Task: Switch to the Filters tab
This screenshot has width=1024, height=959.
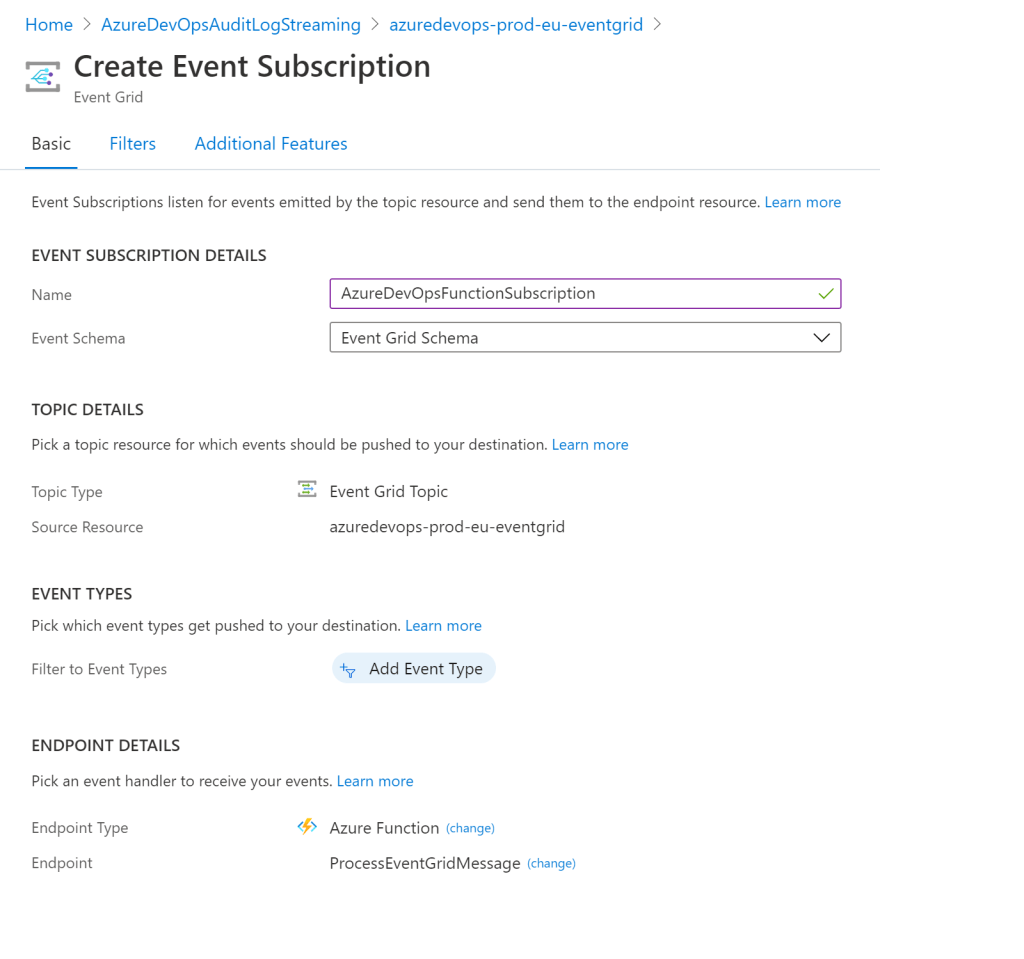Action: (132, 144)
